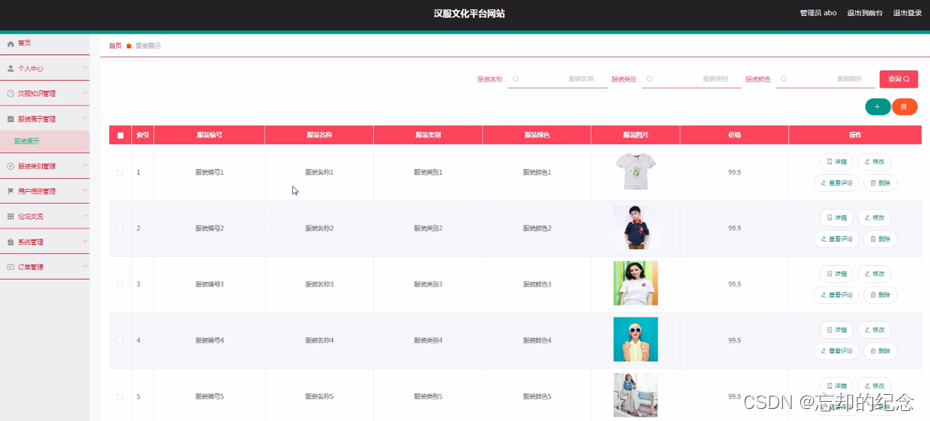This screenshot has width=930, height=421.
Task: Check the checkbox for row index 2
Action: point(120,228)
